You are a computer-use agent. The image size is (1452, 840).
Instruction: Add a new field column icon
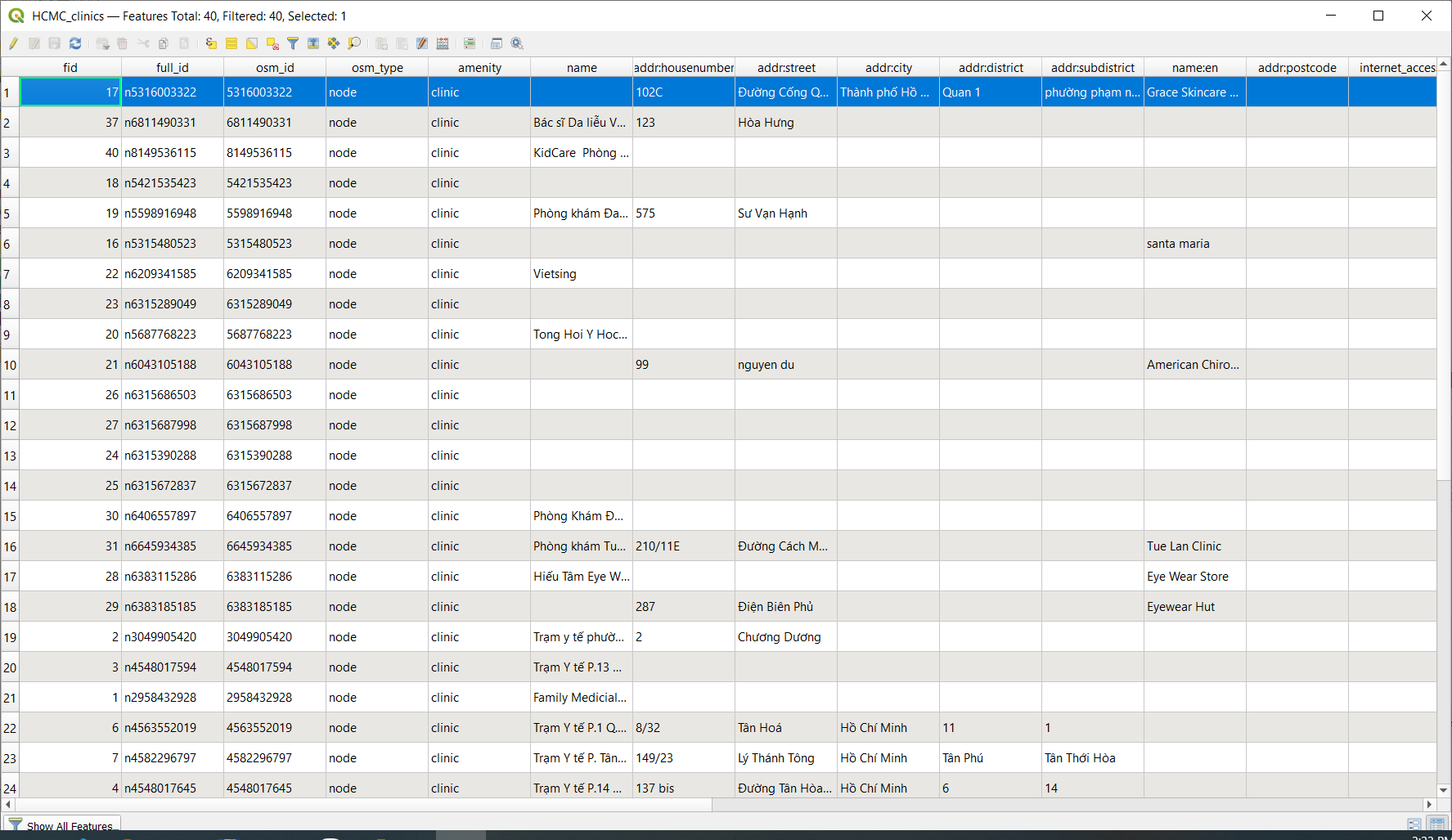coord(381,43)
